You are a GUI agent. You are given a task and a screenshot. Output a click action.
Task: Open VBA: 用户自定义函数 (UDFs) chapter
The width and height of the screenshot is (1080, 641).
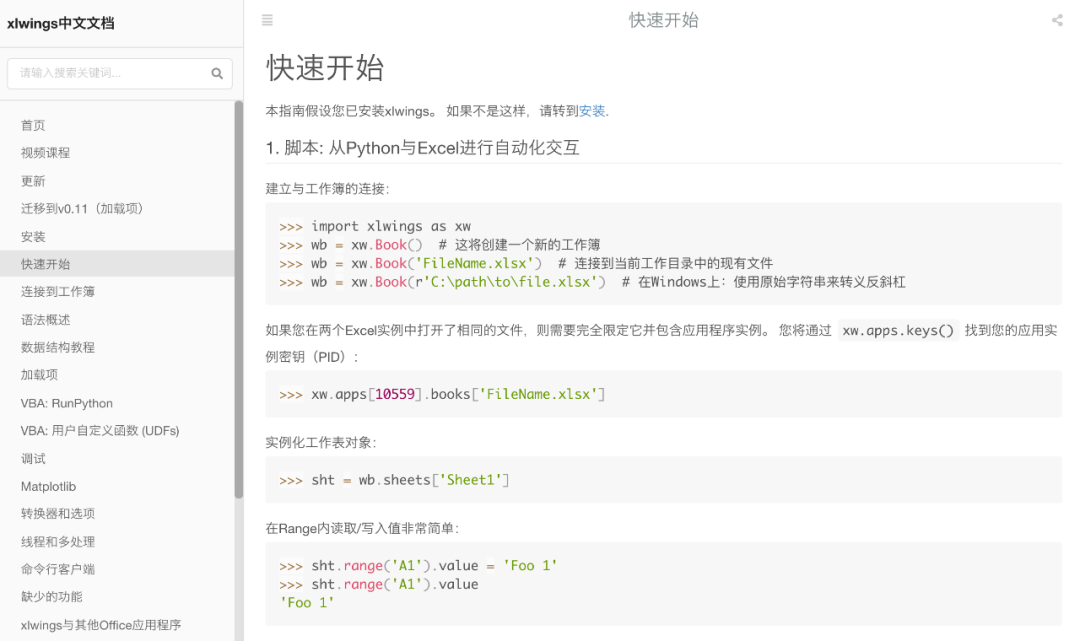click(x=100, y=431)
